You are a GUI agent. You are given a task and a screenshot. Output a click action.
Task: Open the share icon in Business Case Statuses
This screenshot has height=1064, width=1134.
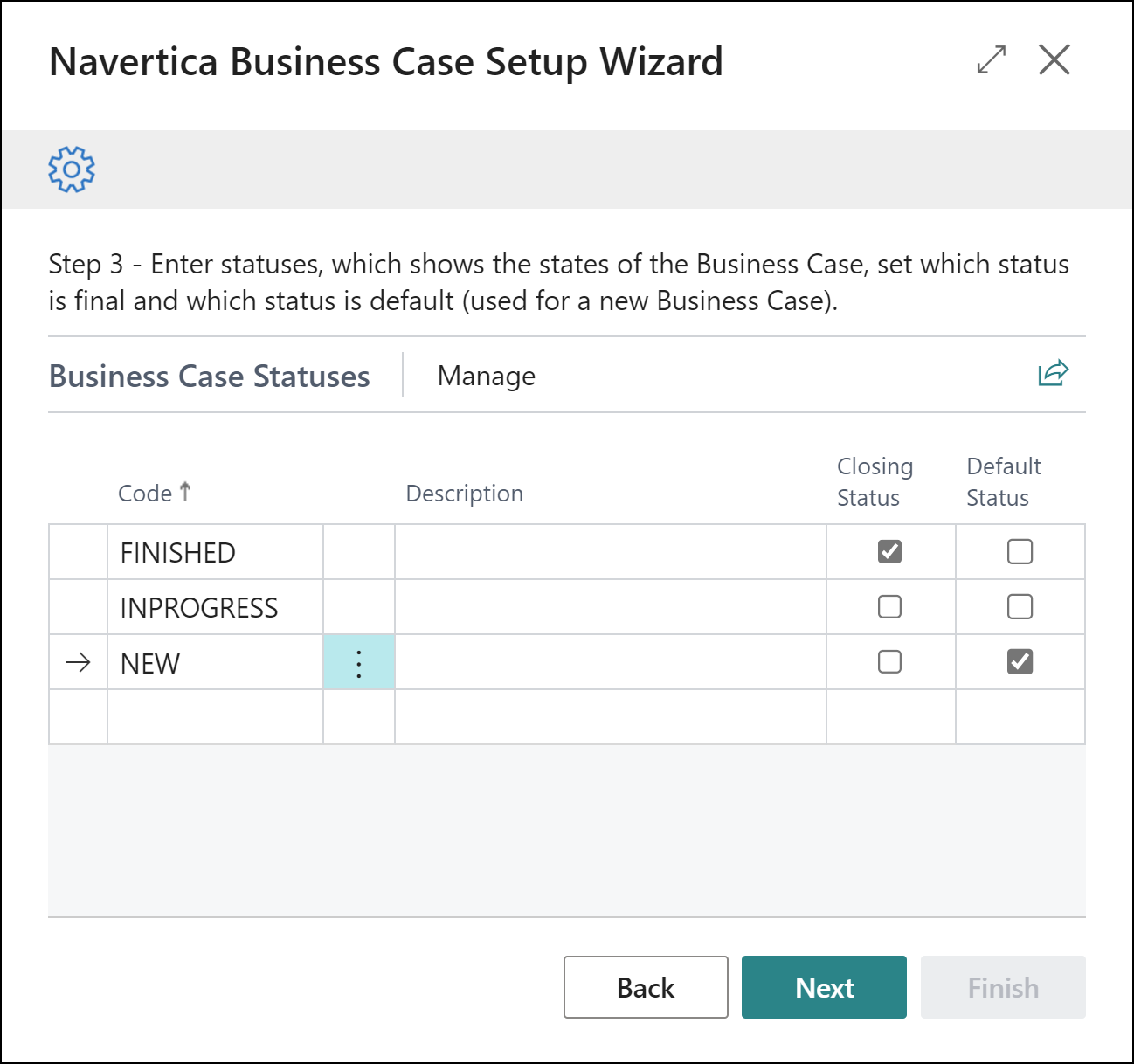(1053, 373)
